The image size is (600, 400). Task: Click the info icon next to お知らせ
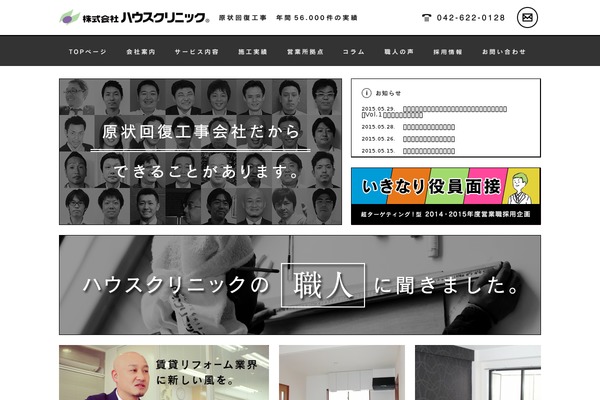click(x=366, y=93)
